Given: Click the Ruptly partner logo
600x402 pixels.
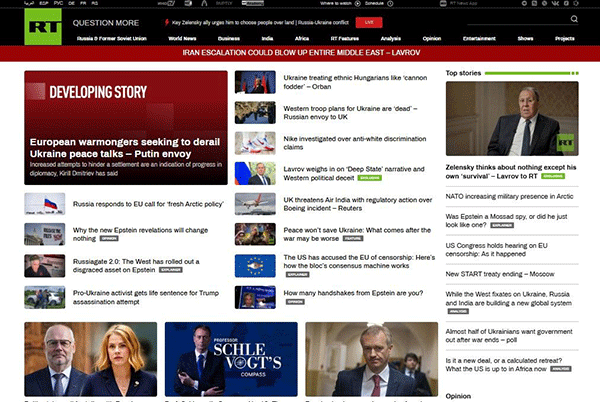Looking at the screenshot, I should 224,4.
